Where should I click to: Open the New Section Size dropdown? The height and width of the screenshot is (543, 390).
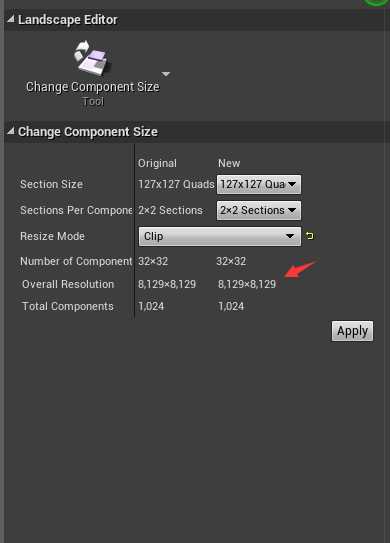259,184
